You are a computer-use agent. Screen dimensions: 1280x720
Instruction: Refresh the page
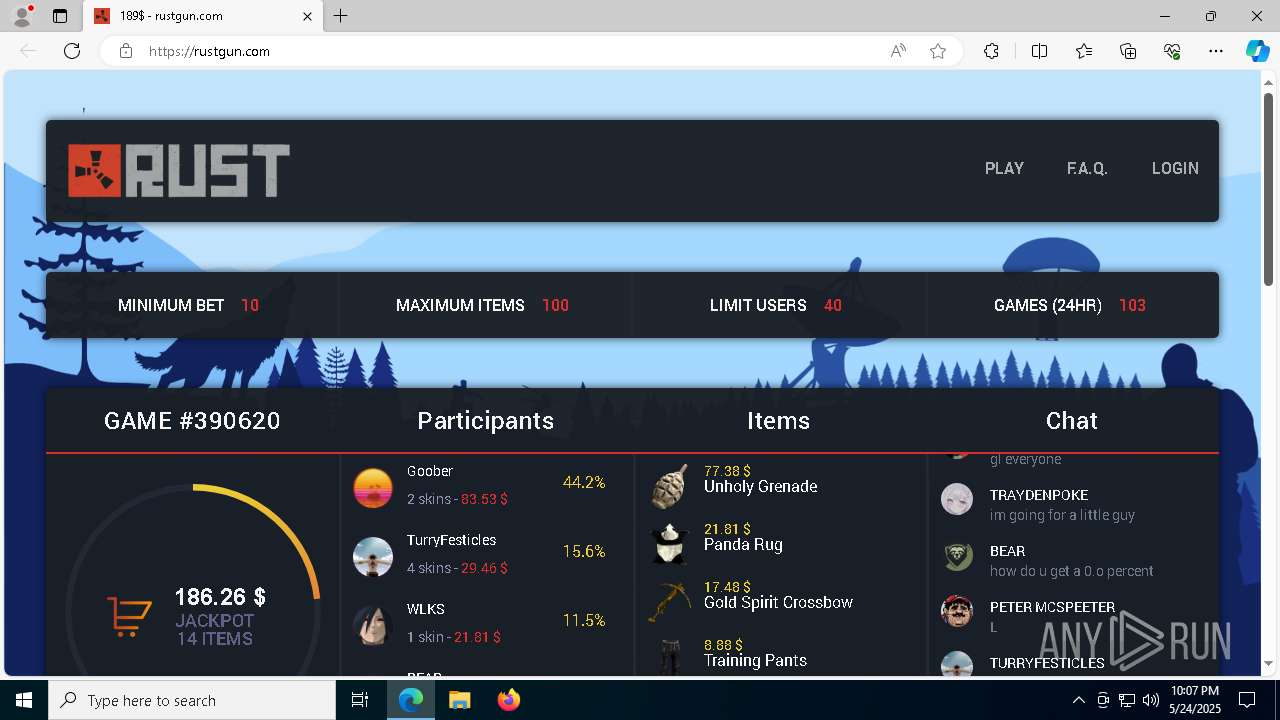pos(72,51)
